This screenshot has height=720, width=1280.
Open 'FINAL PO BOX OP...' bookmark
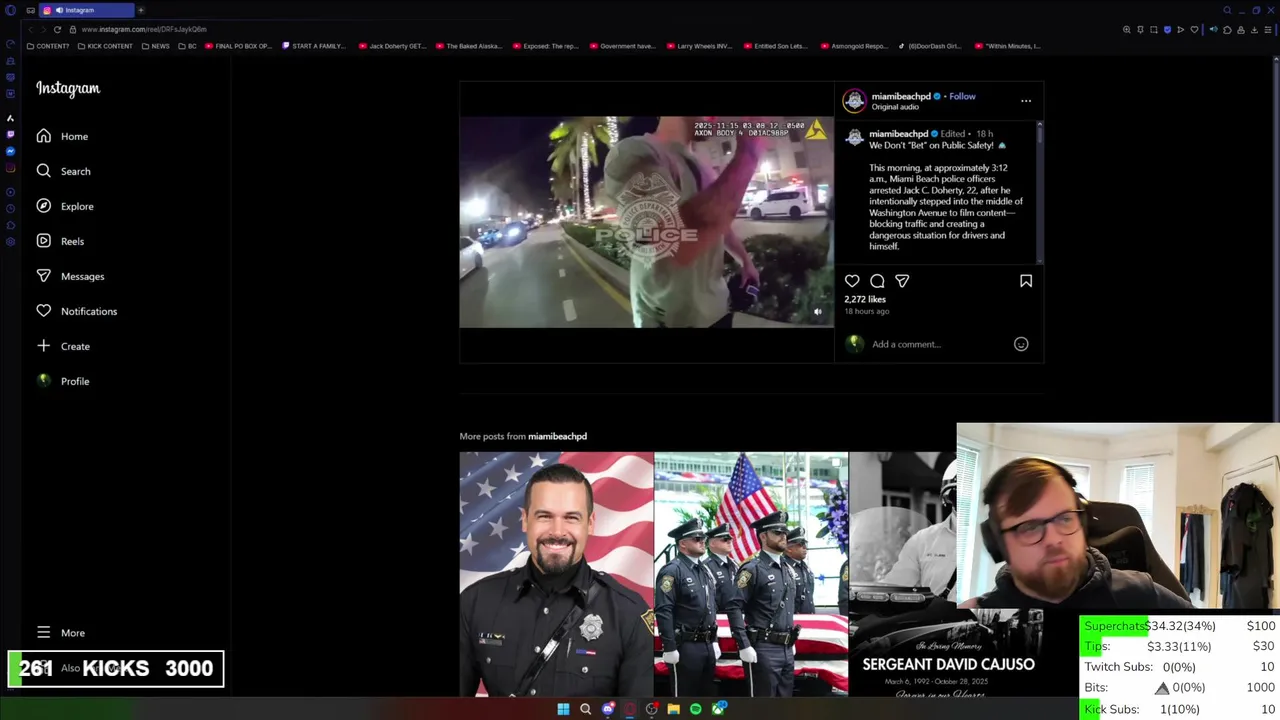(x=238, y=46)
